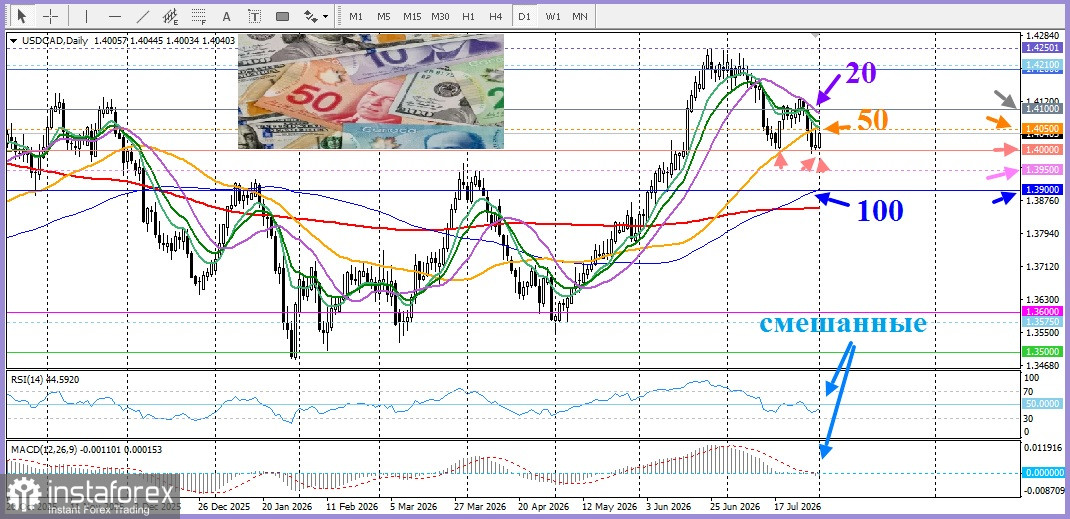Expand the USDCAD,Daily chart title triangle
Viewport: 1070px width, 519px height.
[14, 42]
